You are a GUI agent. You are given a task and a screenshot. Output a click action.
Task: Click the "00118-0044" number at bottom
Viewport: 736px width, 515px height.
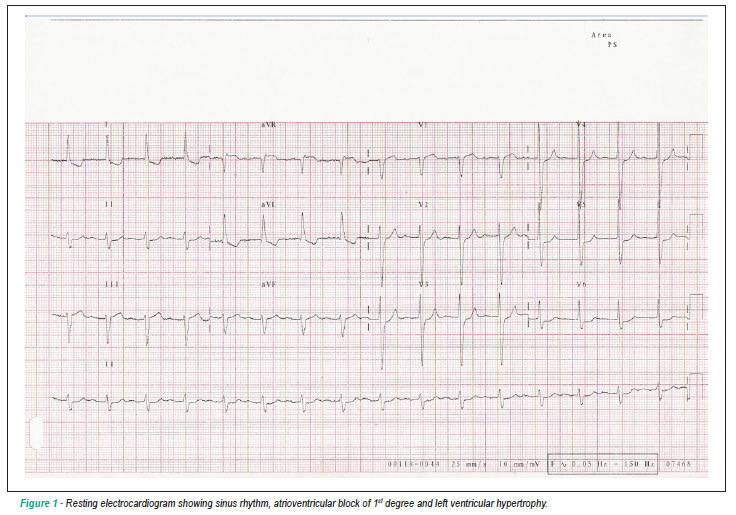point(414,464)
